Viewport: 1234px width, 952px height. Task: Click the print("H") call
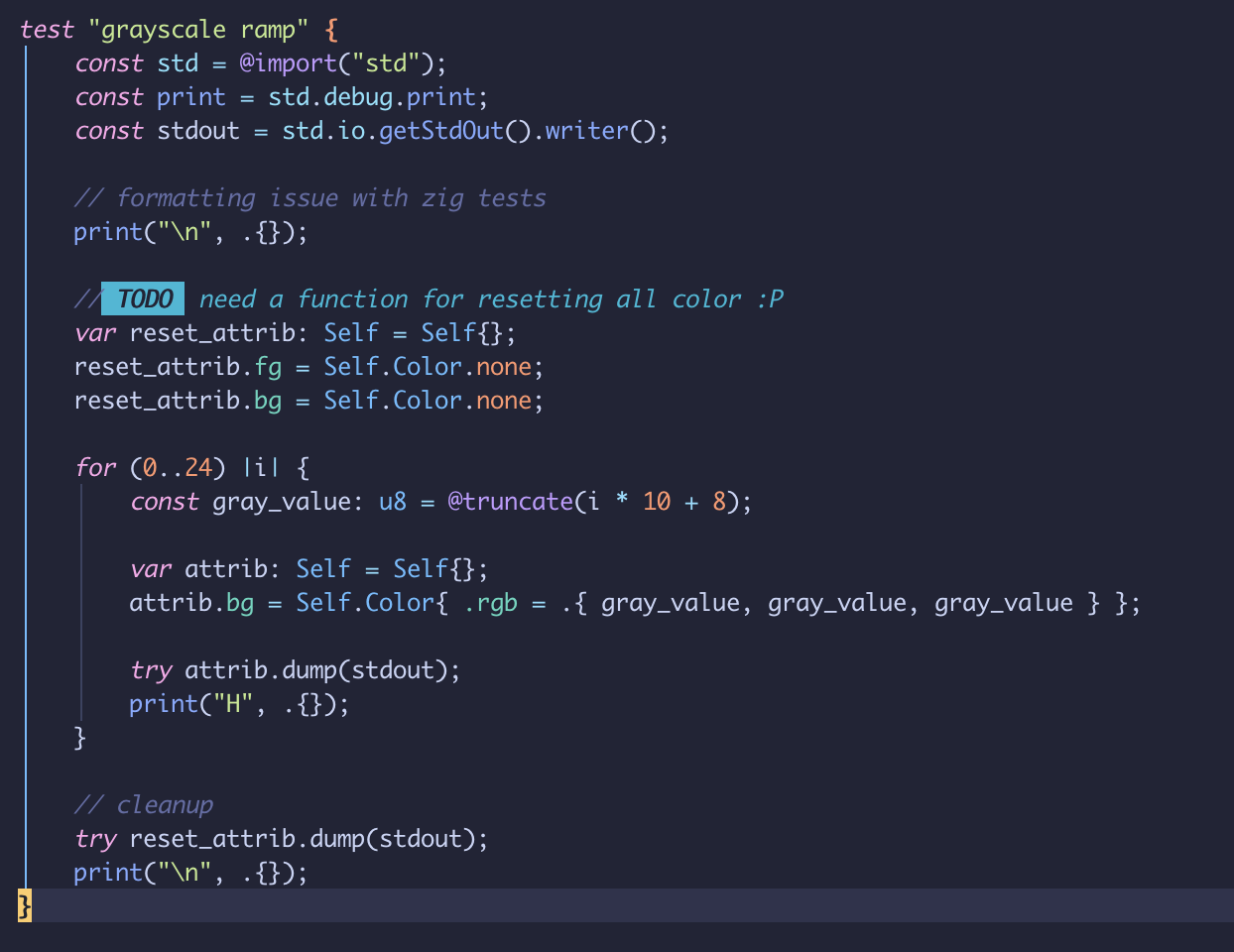[x=239, y=704]
